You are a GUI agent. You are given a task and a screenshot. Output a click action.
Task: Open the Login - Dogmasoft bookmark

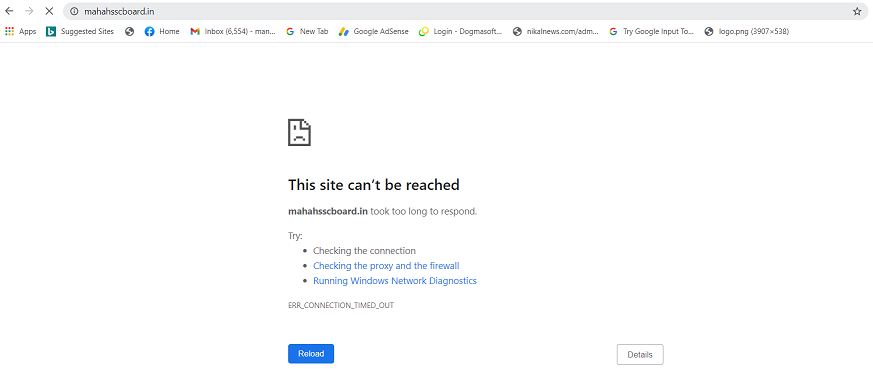pyautogui.click(x=460, y=32)
